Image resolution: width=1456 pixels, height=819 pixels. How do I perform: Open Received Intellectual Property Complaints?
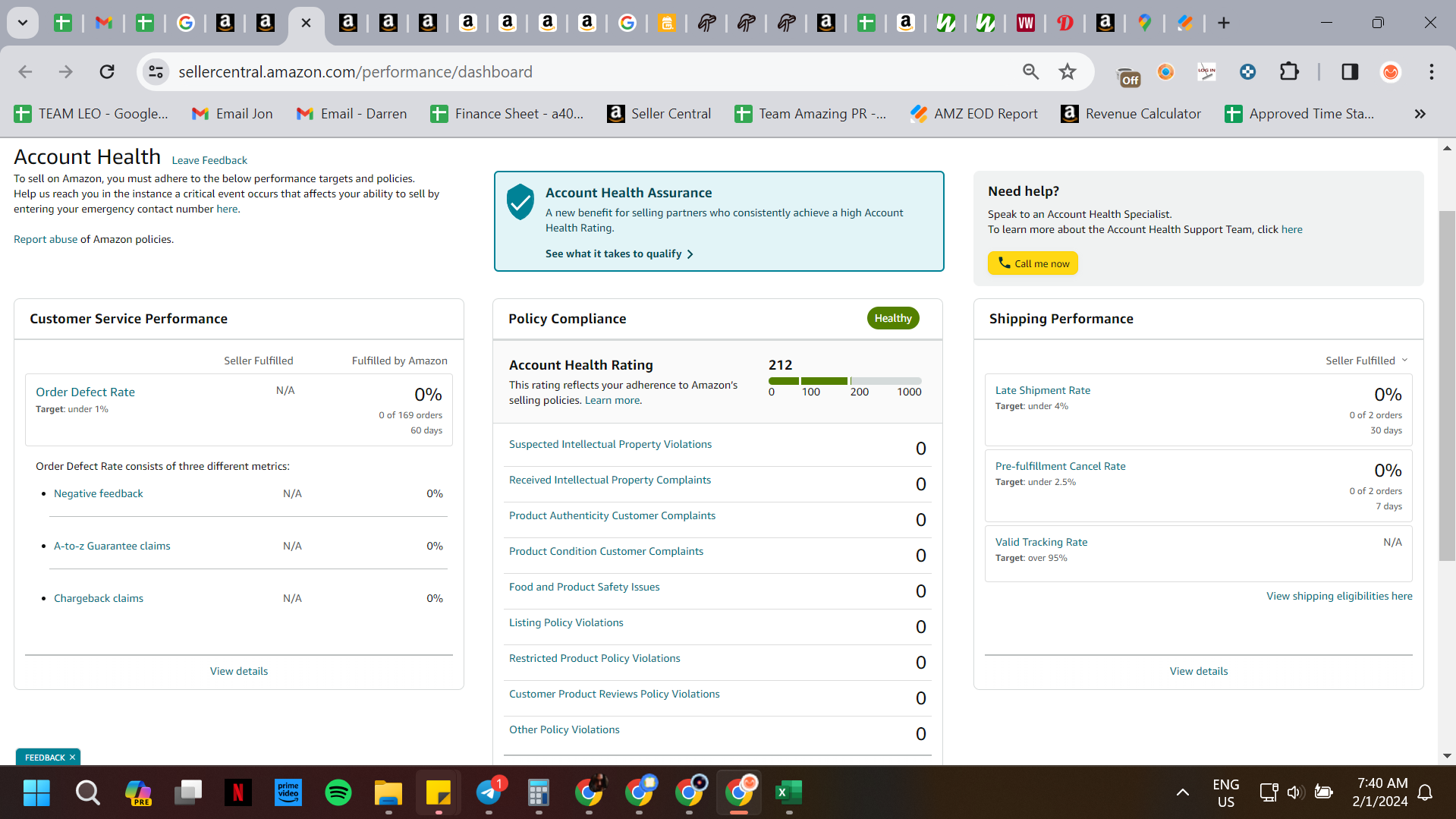click(x=610, y=480)
